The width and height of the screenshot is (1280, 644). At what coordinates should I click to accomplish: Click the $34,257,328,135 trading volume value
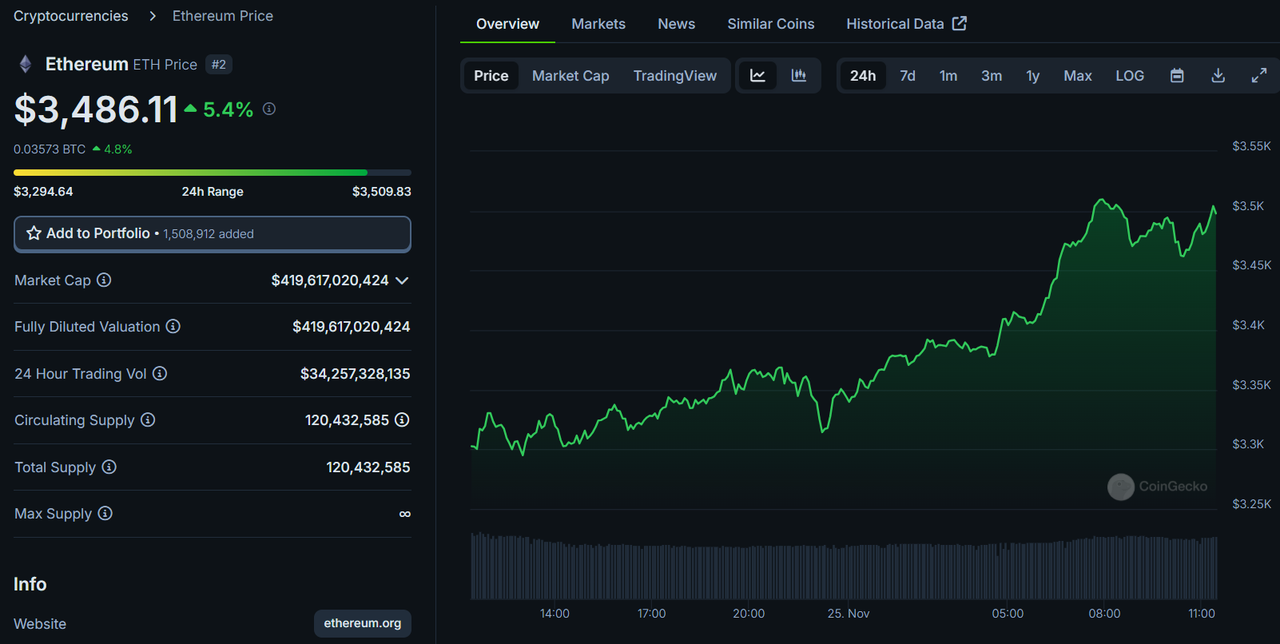point(355,374)
